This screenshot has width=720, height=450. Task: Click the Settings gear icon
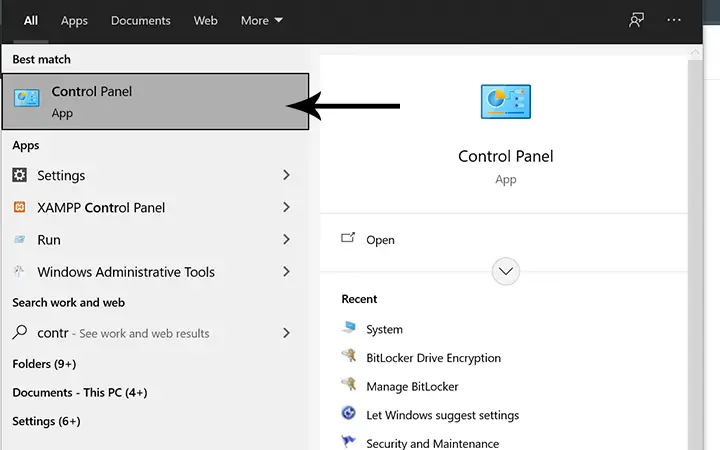19,175
